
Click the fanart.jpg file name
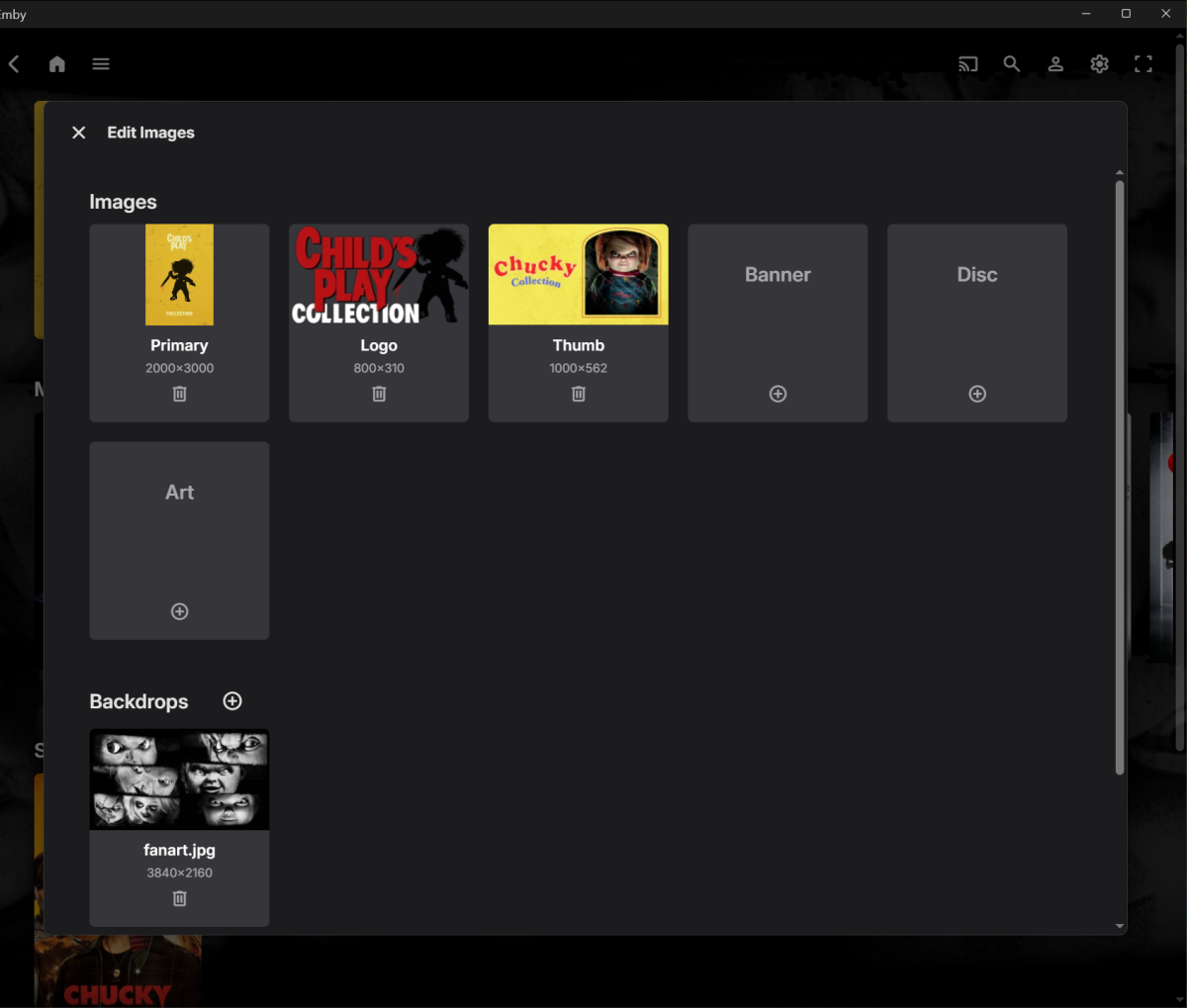pos(180,850)
